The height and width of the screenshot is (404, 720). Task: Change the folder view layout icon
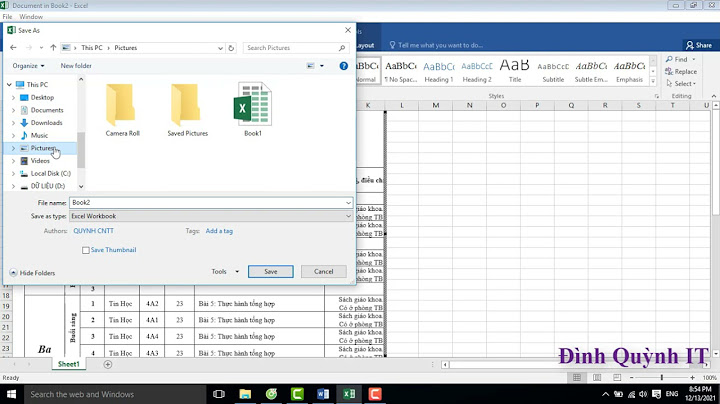311,66
